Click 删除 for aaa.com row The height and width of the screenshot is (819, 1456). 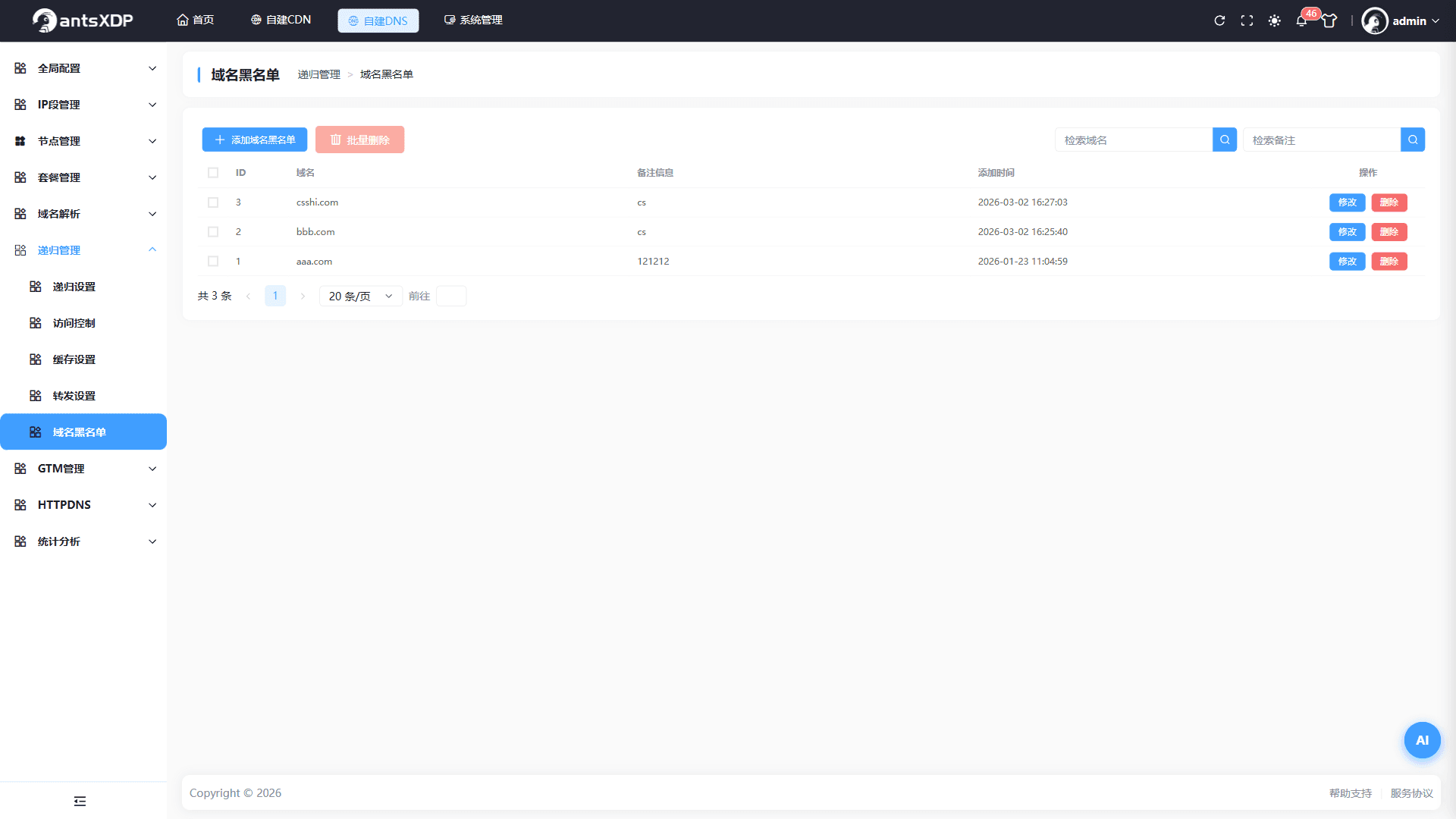1389,262
